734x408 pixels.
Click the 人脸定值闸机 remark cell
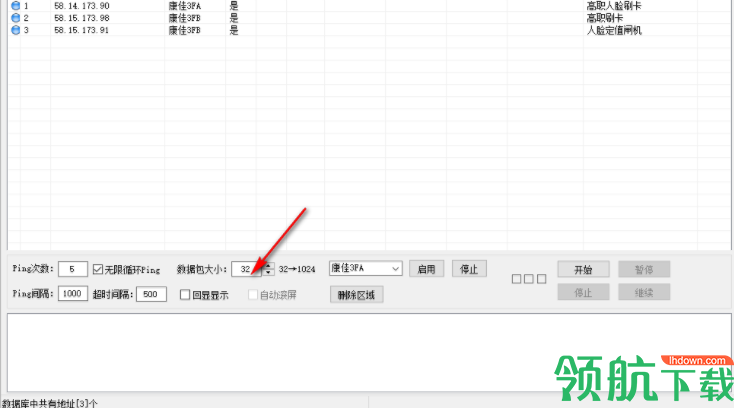point(614,30)
